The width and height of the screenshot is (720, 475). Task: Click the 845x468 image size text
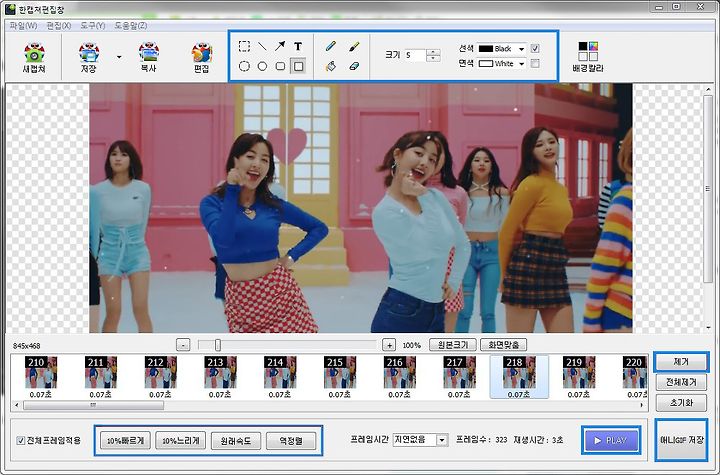[x=27, y=345]
